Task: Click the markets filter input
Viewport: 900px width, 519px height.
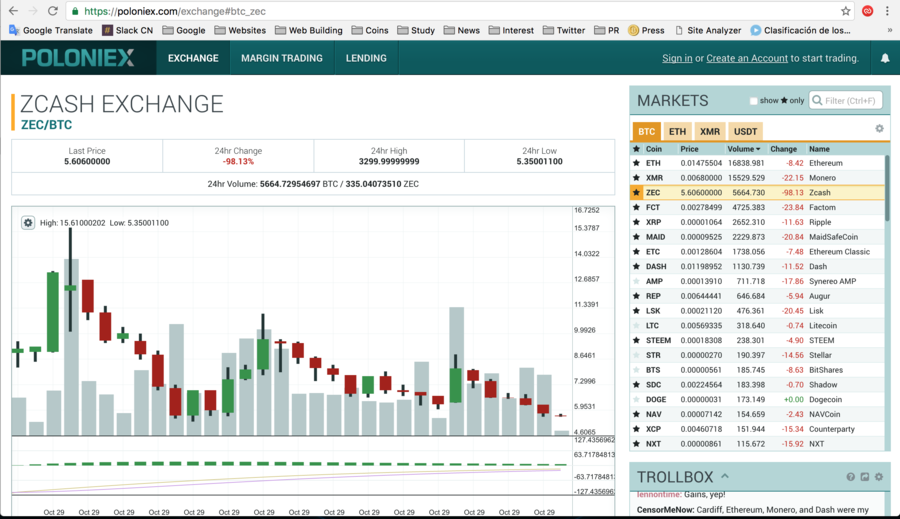Action: 845,100
